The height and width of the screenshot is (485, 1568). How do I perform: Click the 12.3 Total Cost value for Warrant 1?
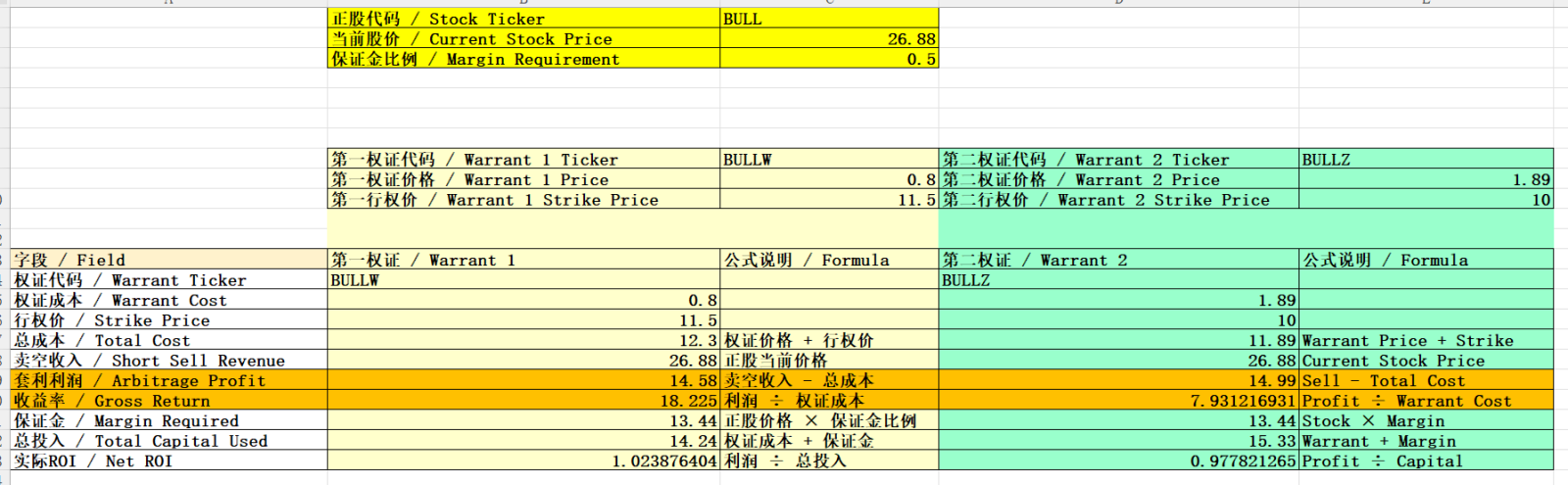coord(523,340)
